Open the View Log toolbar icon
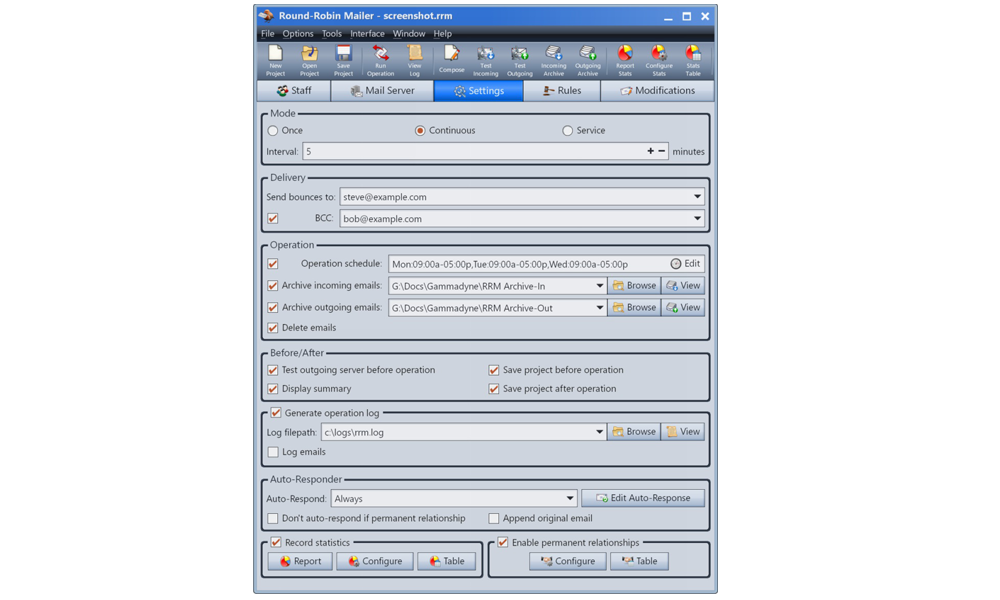 pos(414,60)
